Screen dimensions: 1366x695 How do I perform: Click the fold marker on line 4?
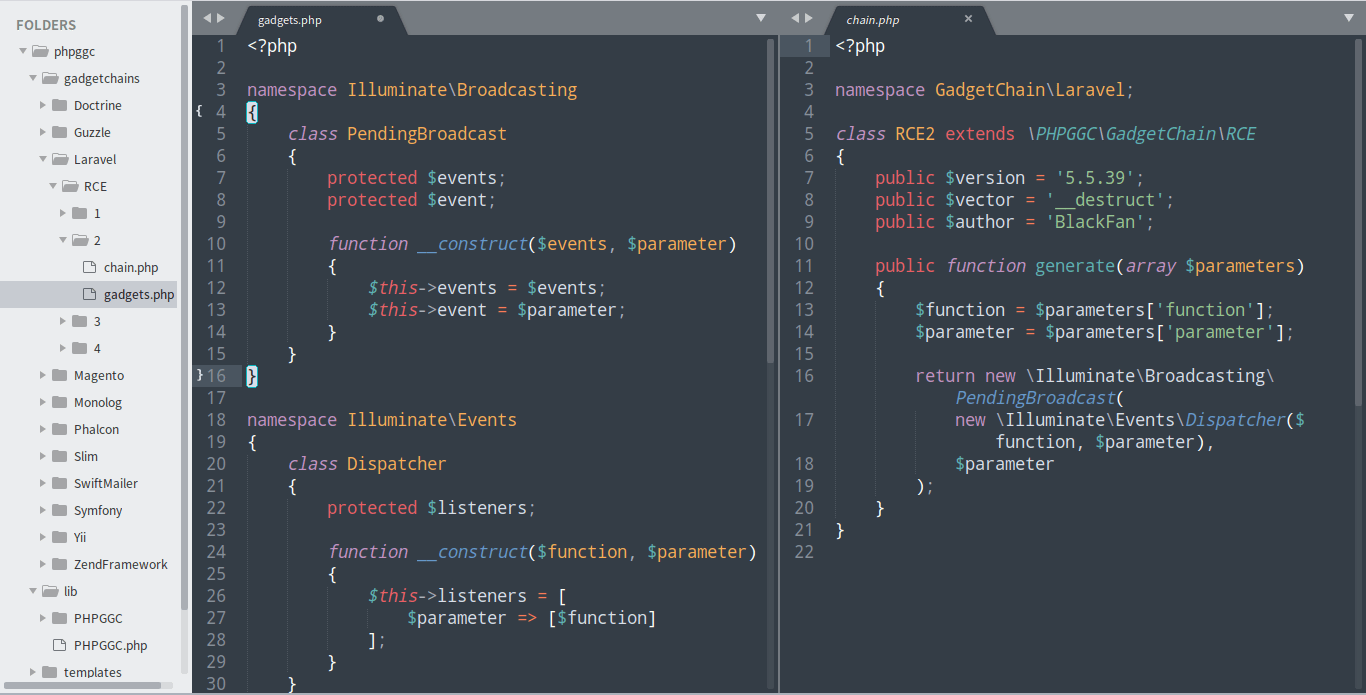pyautogui.click(x=199, y=111)
